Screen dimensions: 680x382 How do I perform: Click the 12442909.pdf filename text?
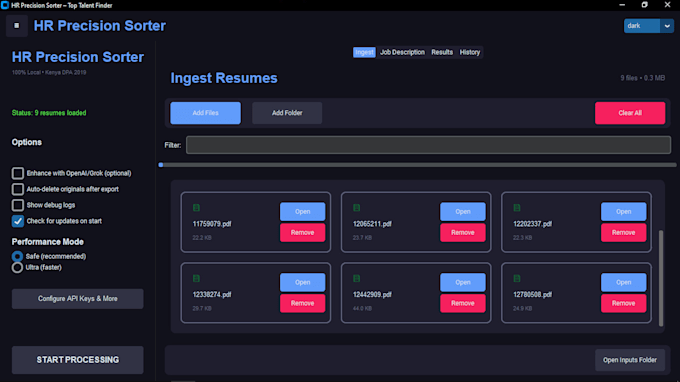pos(372,295)
